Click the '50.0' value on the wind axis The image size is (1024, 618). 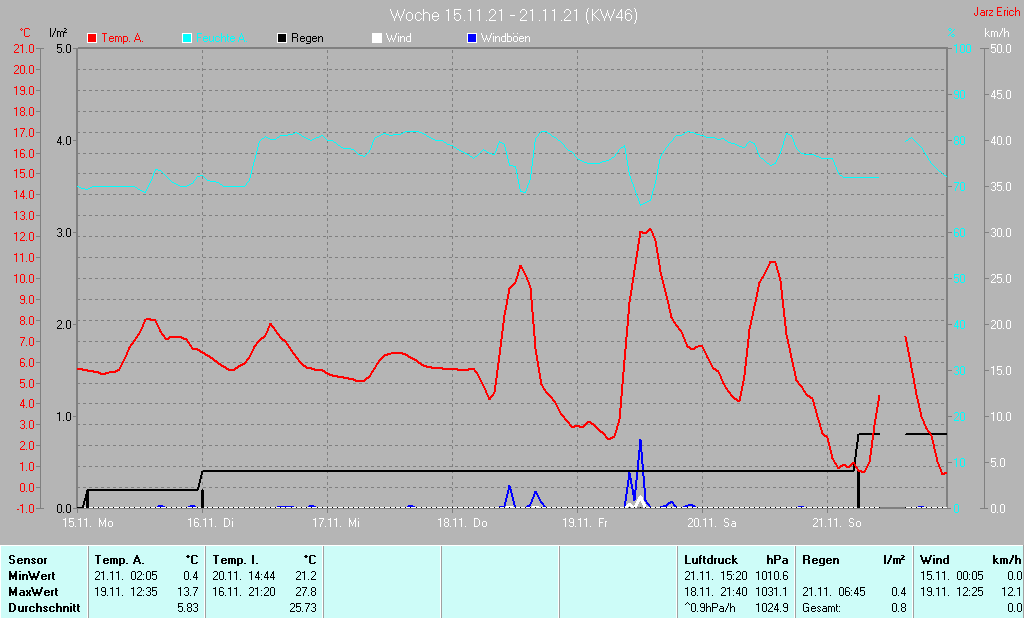(x=1001, y=49)
